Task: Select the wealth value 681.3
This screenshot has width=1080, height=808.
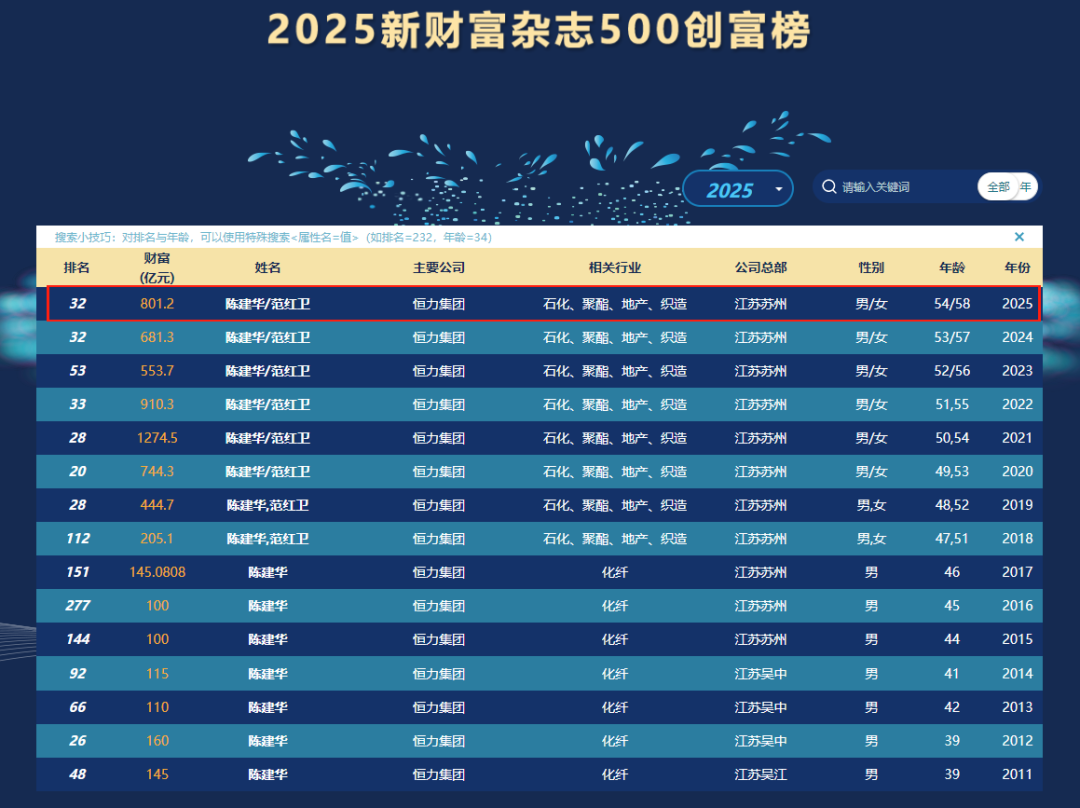Action: pyautogui.click(x=157, y=338)
